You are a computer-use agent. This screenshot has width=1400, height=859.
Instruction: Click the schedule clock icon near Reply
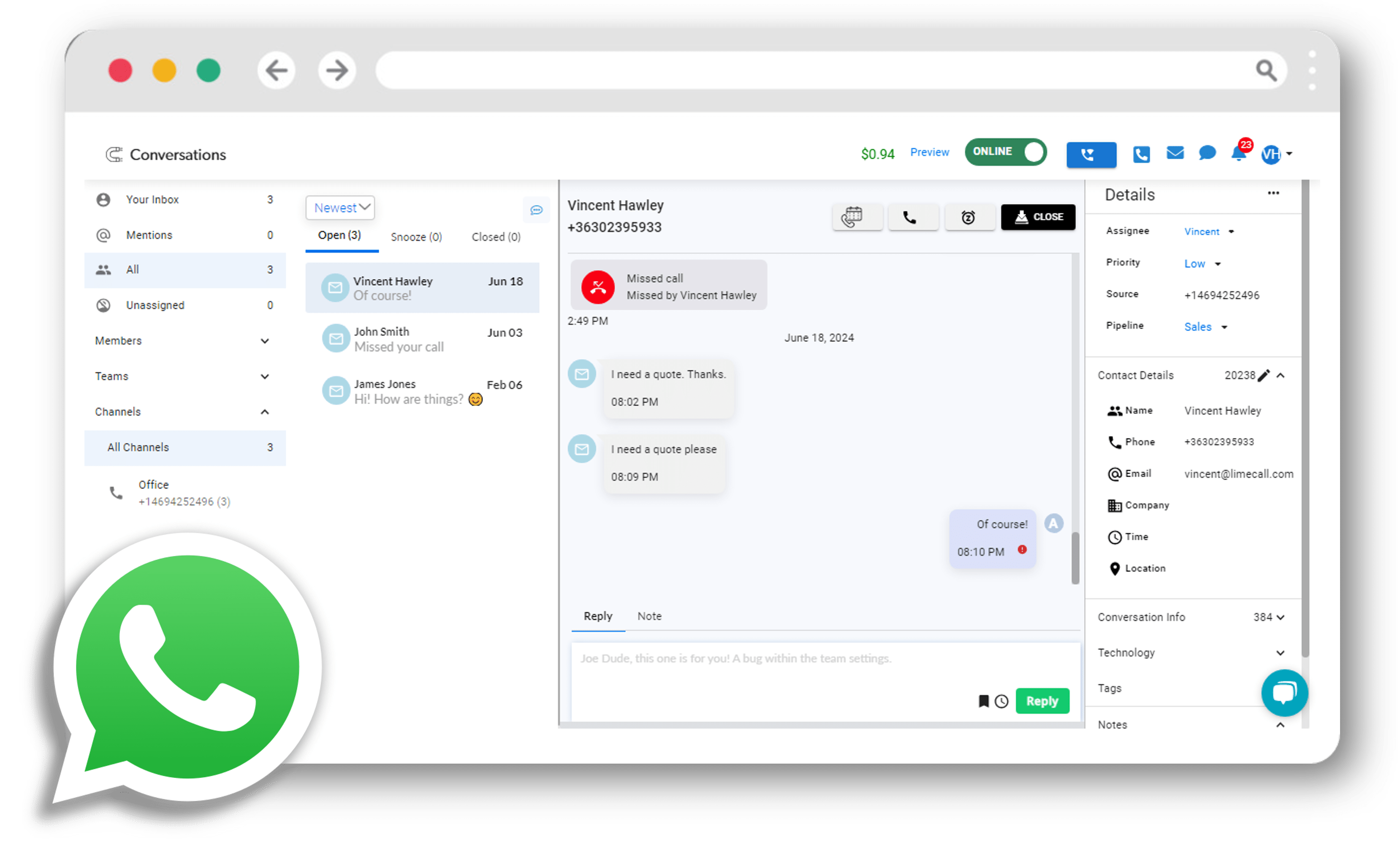1001,702
